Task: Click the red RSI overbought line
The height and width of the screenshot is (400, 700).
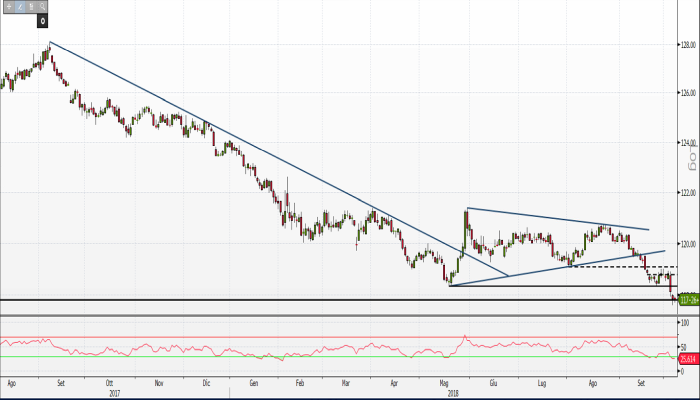Action: pyautogui.click(x=300, y=337)
